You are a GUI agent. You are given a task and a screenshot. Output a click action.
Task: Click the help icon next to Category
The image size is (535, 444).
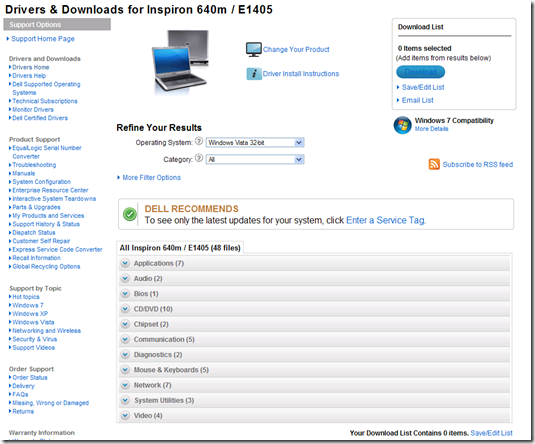coord(199,158)
